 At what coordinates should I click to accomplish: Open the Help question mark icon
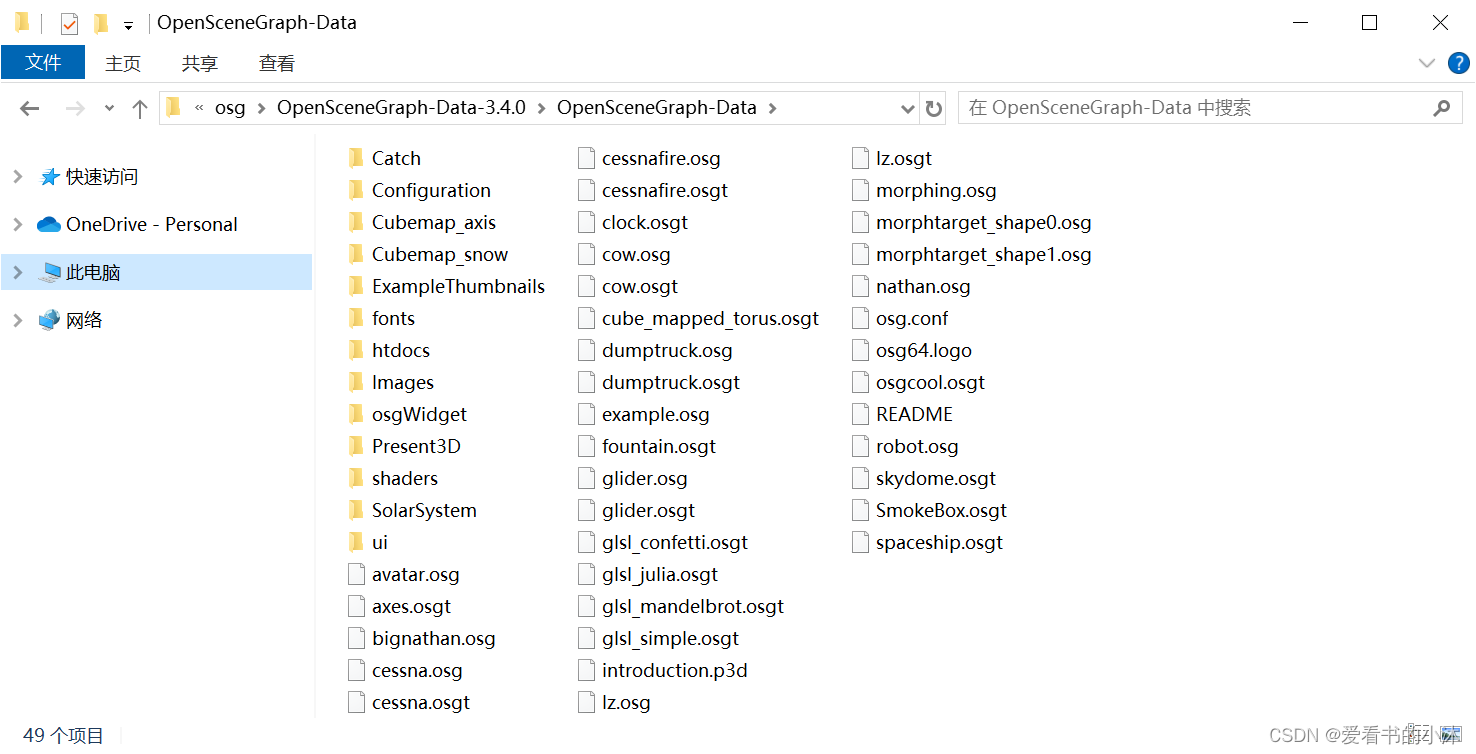click(x=1459, y=63)
